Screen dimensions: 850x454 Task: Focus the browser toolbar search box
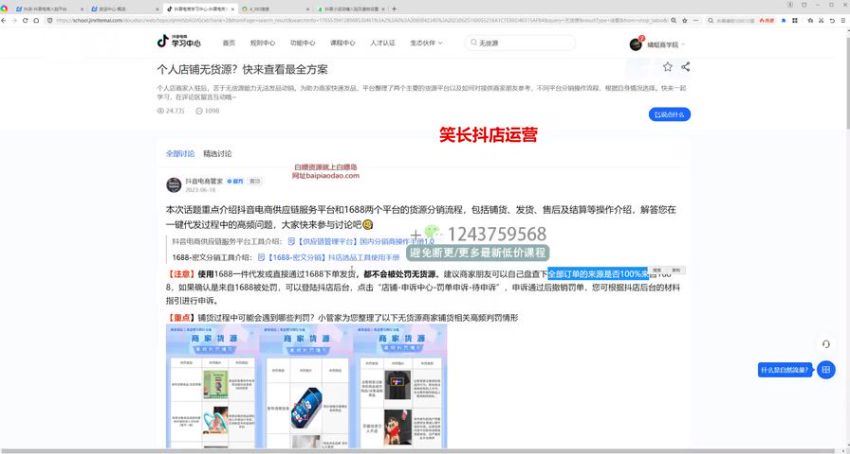click(x=731, y=20)
